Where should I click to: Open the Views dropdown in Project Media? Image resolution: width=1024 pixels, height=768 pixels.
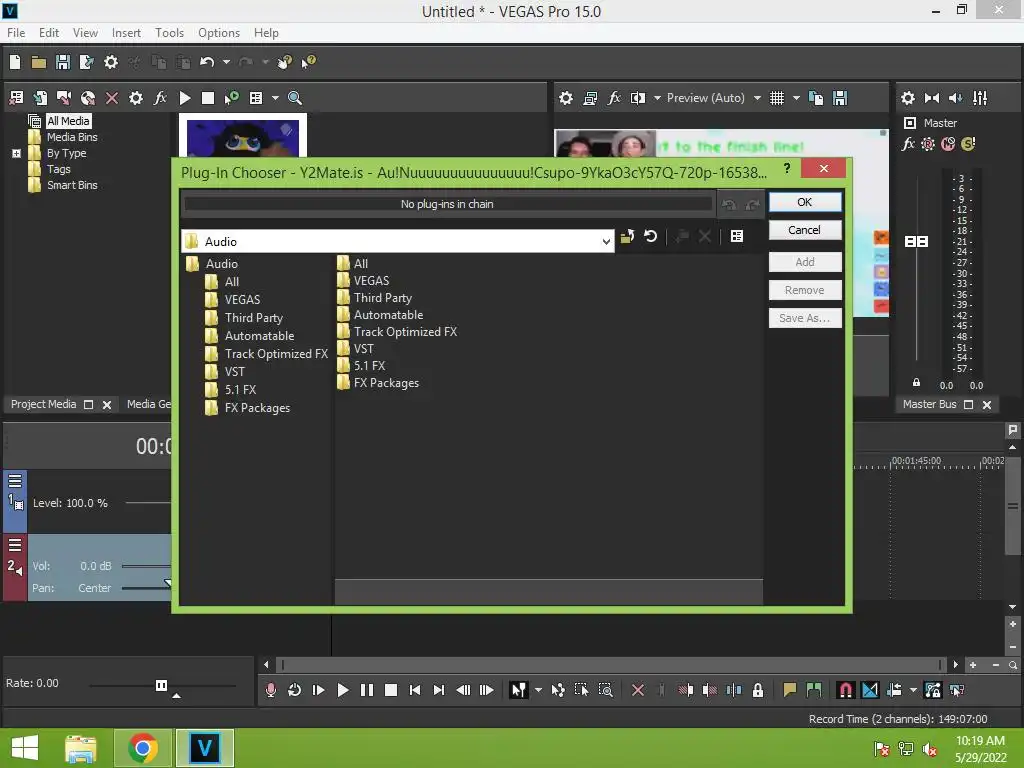coord(275,98)
